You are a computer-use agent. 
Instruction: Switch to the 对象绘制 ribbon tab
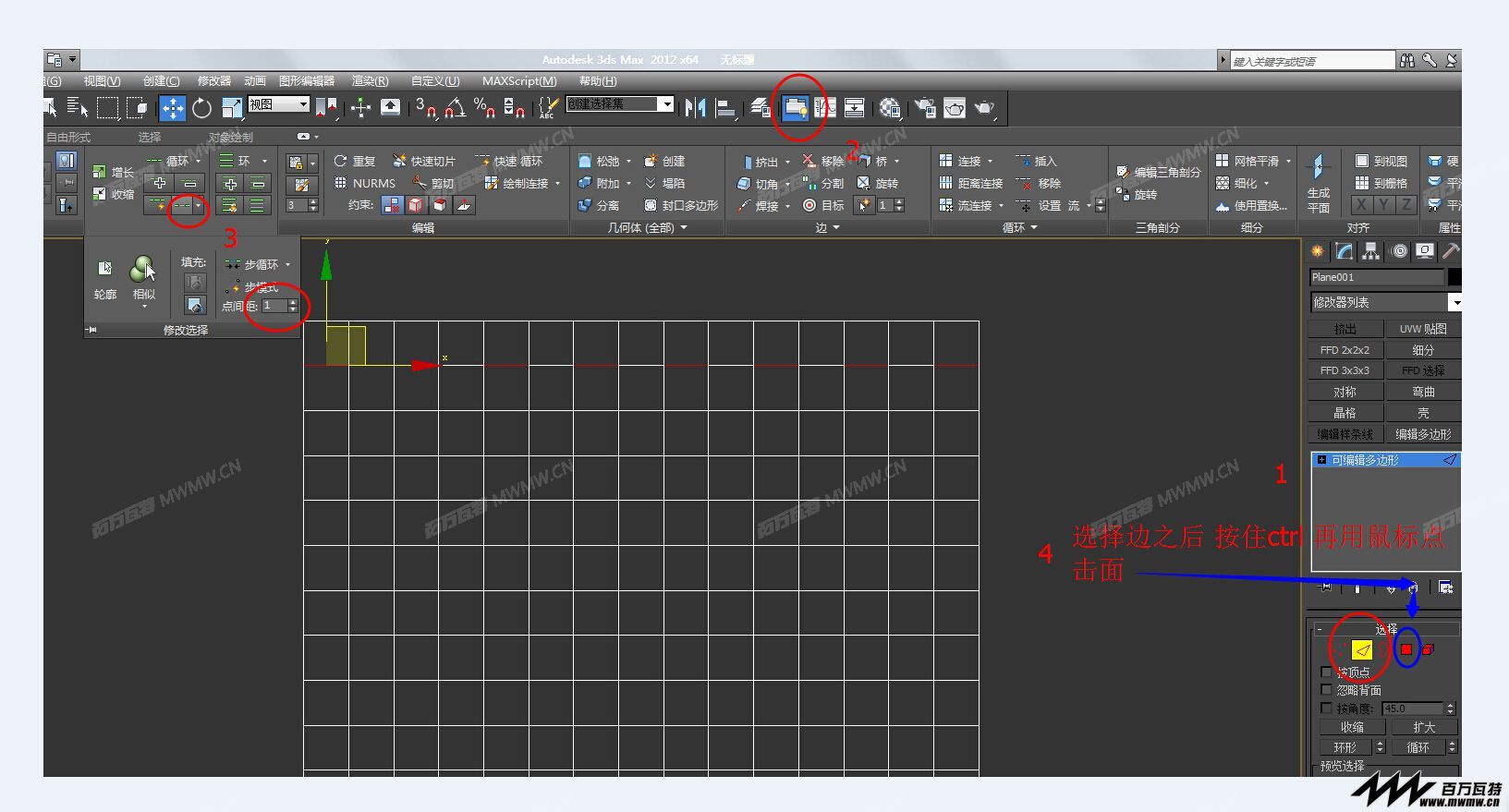[x=230, y=137]
